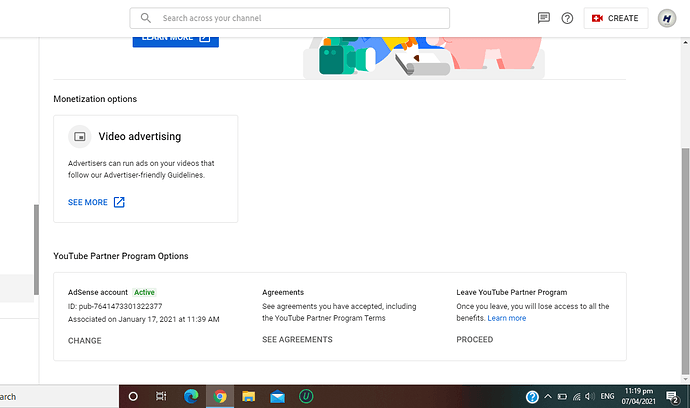Click the volume speaker icon in tray

pos(590,397)
